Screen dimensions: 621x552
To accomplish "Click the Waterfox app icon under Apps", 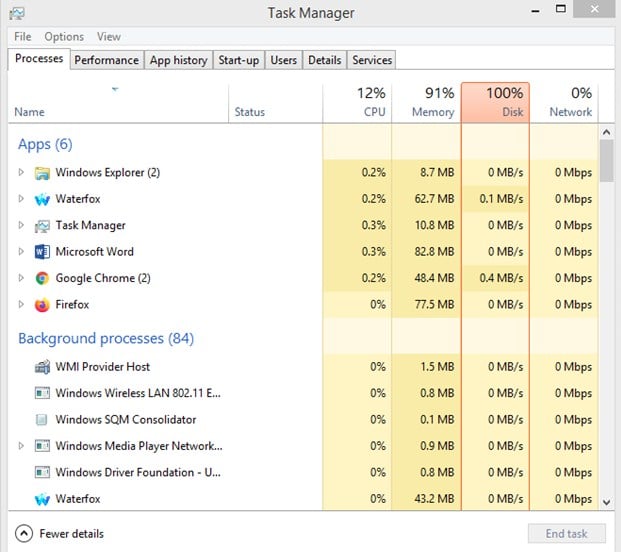I will click(42, 199).
